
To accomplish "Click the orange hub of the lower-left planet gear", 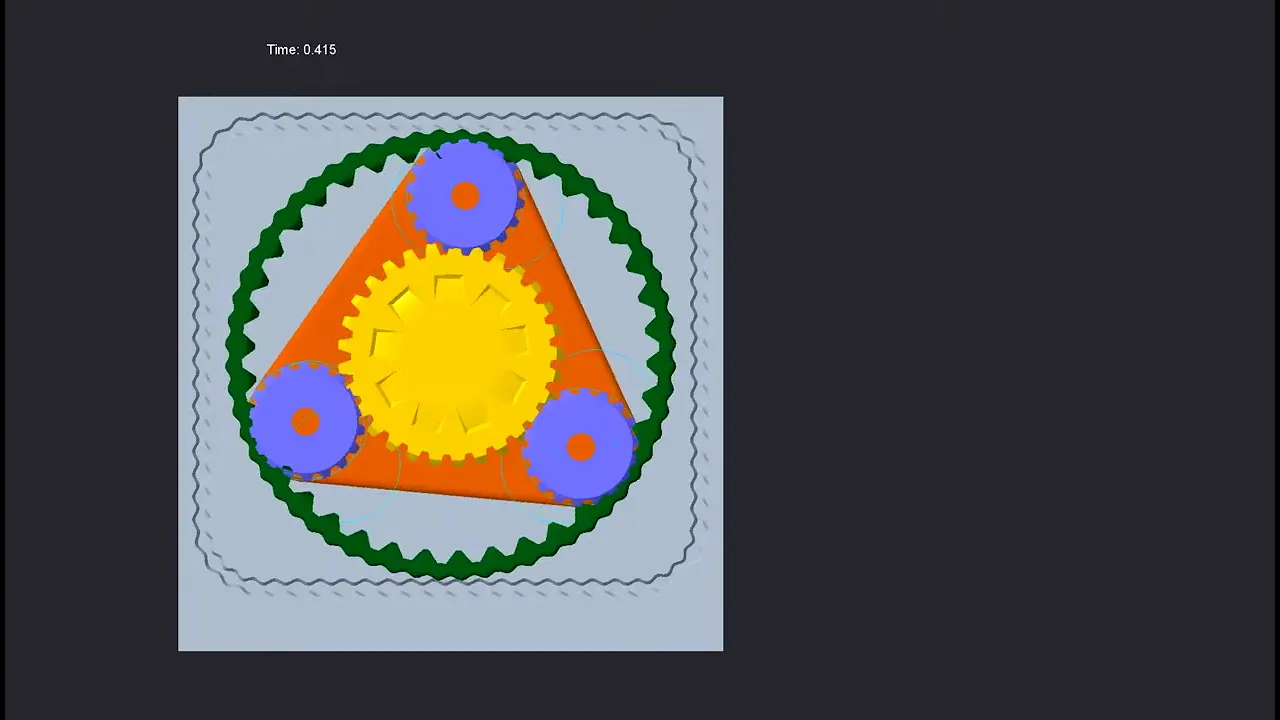I will point(305,422).
